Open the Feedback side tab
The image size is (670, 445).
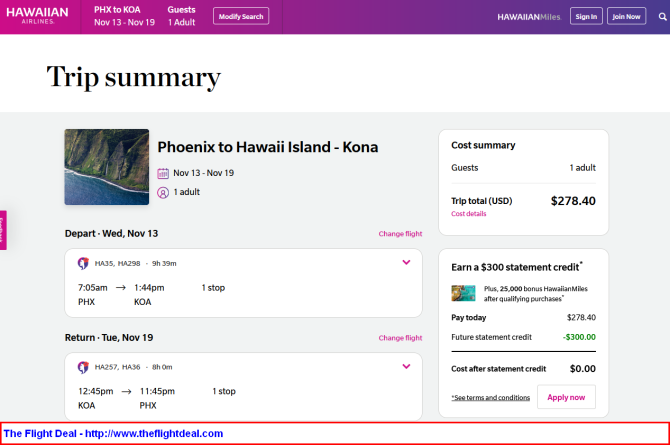(x=3, y=230)
